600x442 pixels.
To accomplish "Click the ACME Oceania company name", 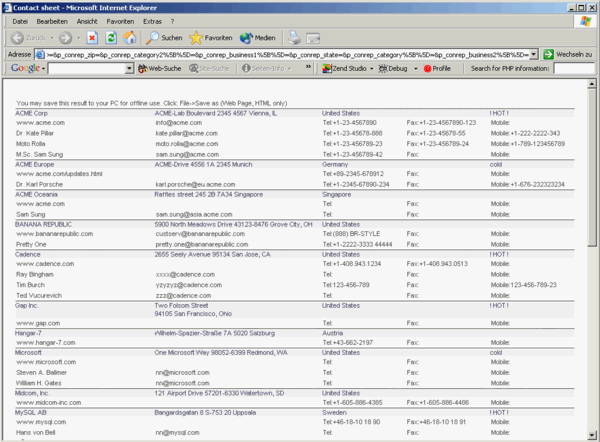I will pos(36,194).
